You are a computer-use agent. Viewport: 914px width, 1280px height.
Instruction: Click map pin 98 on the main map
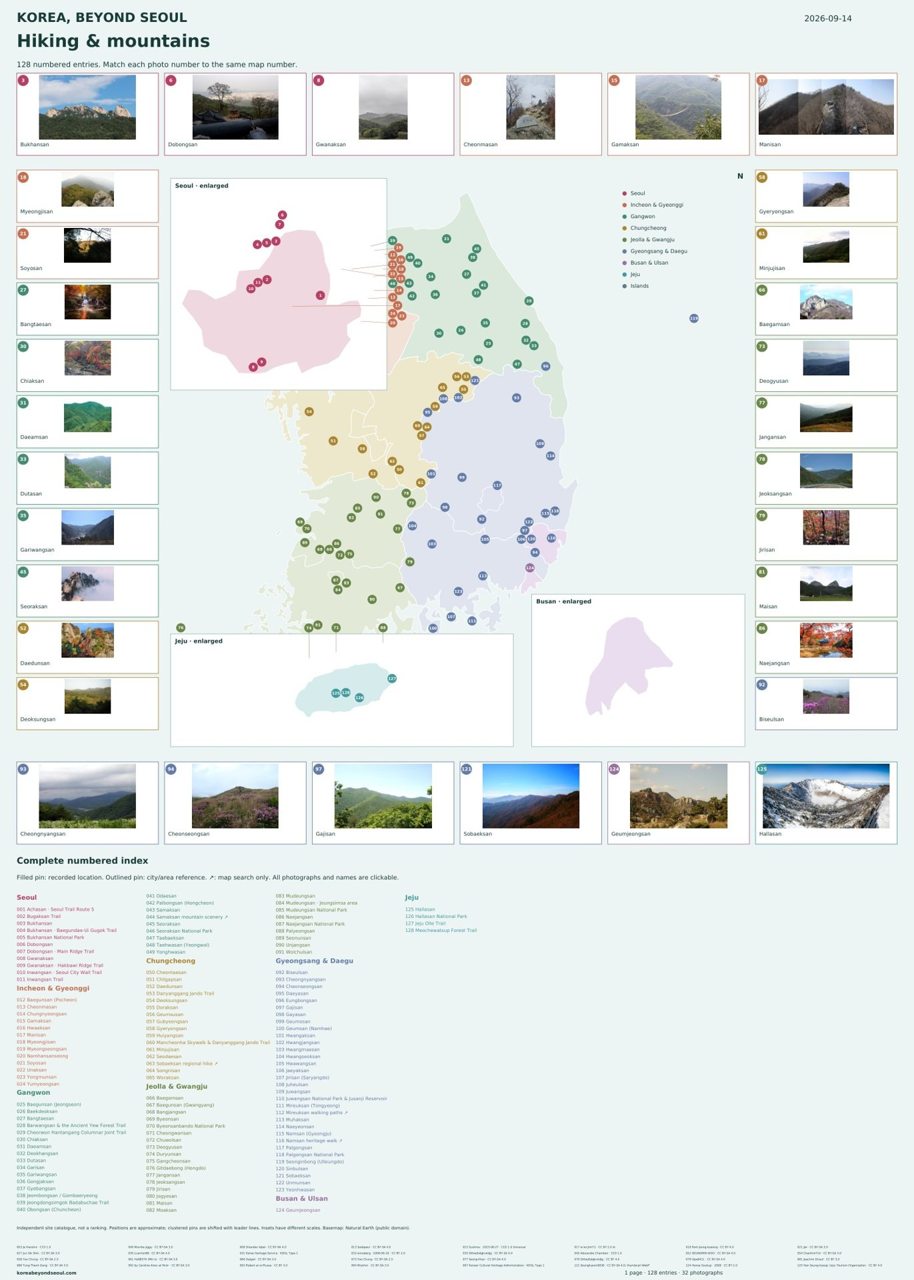445,507
